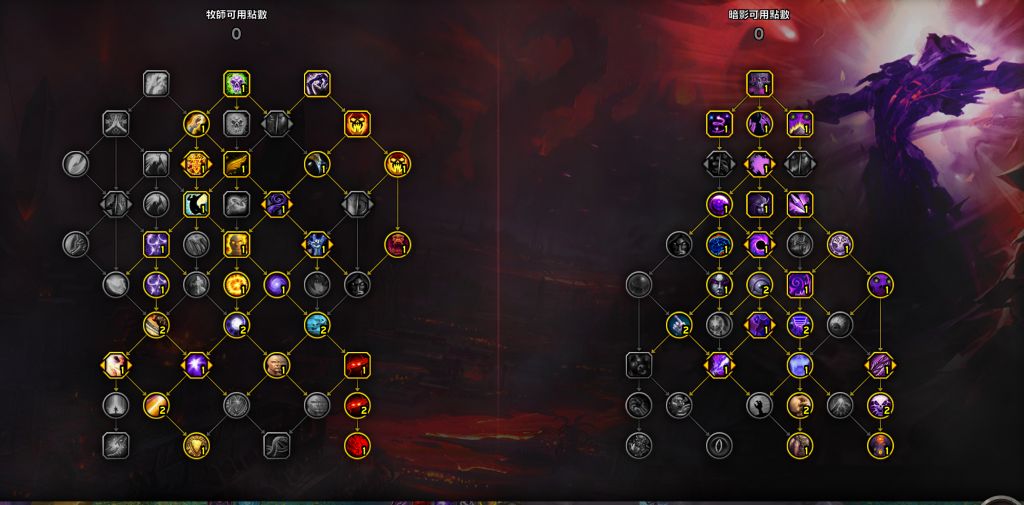Select the topmost Shadow tree talent
Viewport: 1024px width, 505px height.
759,84
